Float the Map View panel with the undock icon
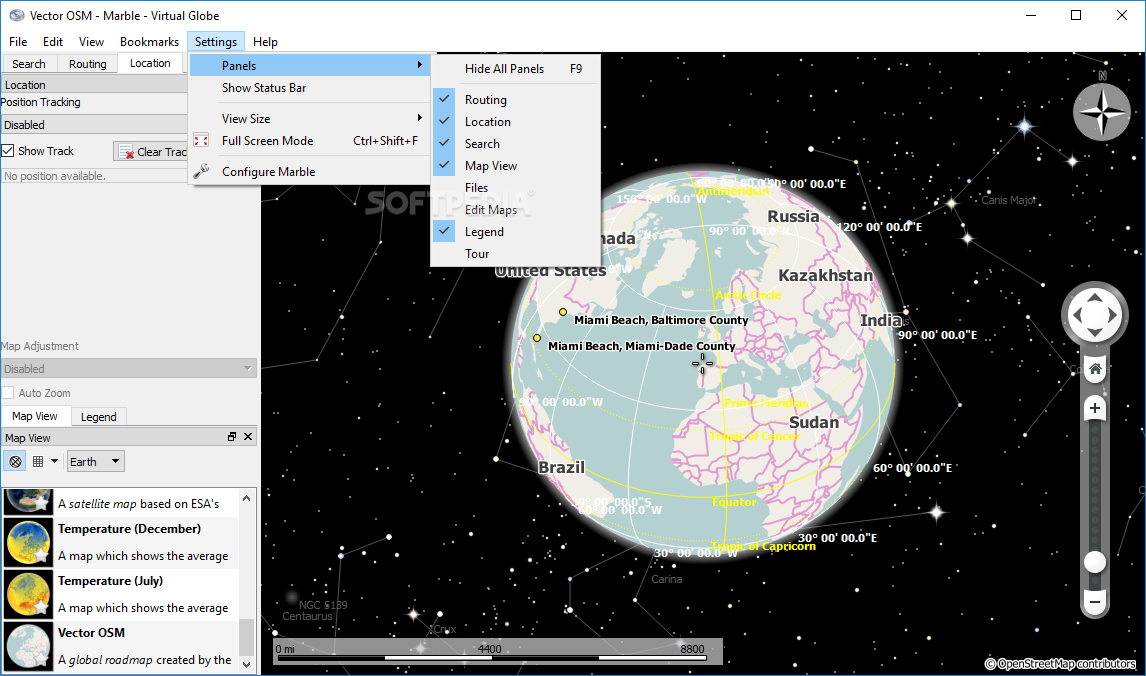The width and height of the screenshot is (1146, 676). (232, 436)
